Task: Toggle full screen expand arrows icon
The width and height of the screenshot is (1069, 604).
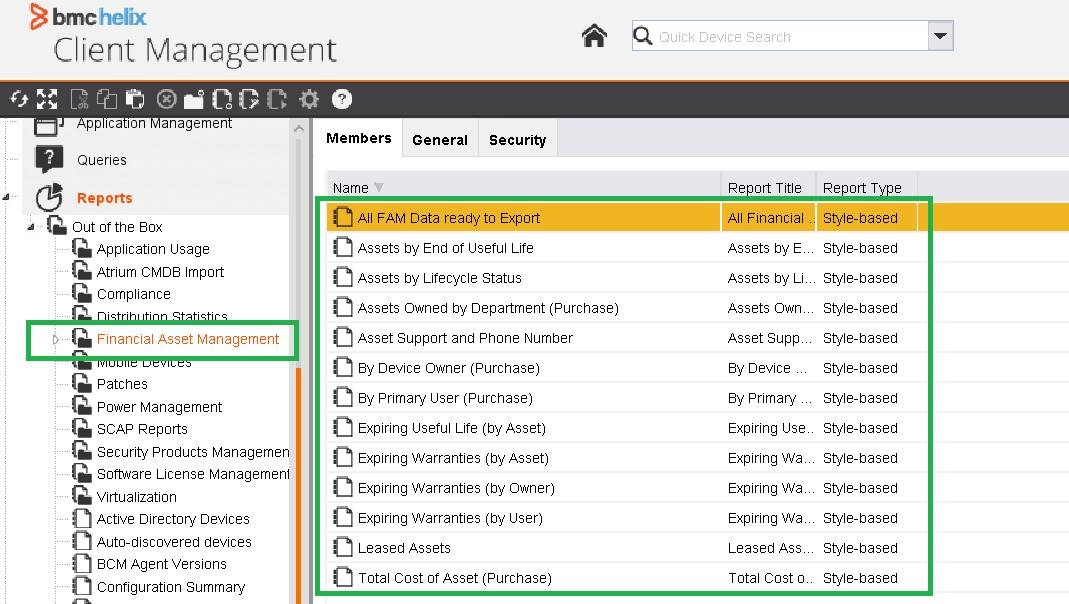Action: tap(47, 100)
